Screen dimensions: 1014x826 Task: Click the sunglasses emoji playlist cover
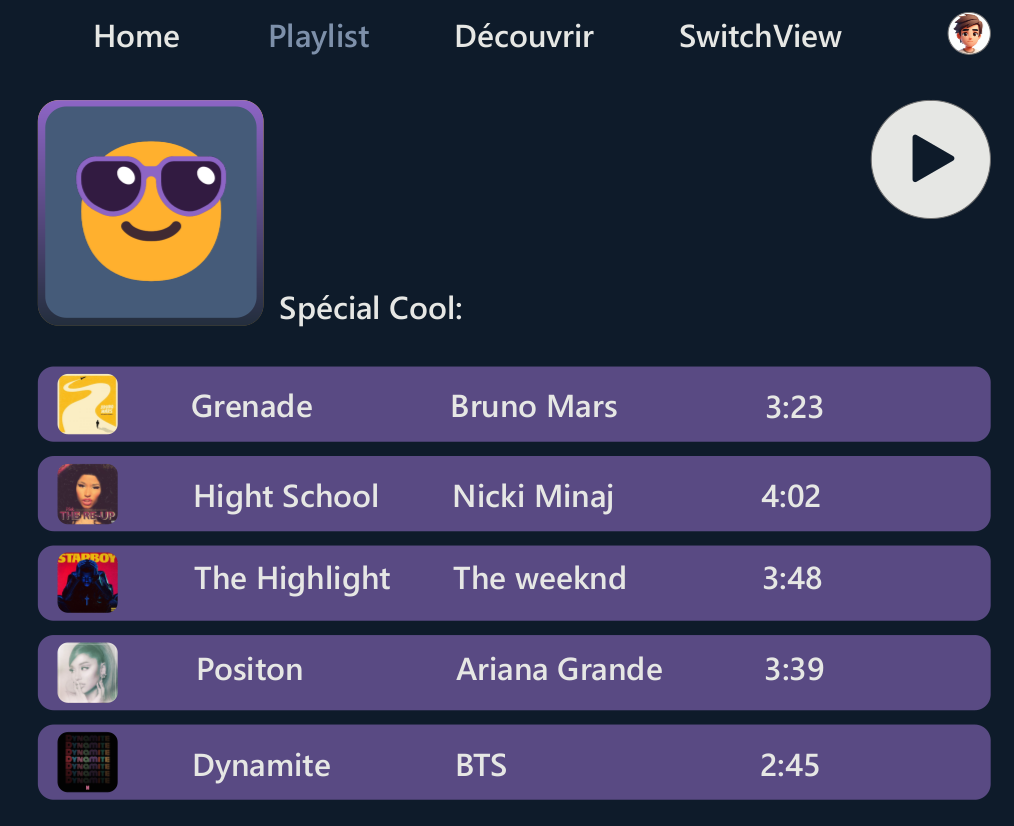(x=151, y=212)
